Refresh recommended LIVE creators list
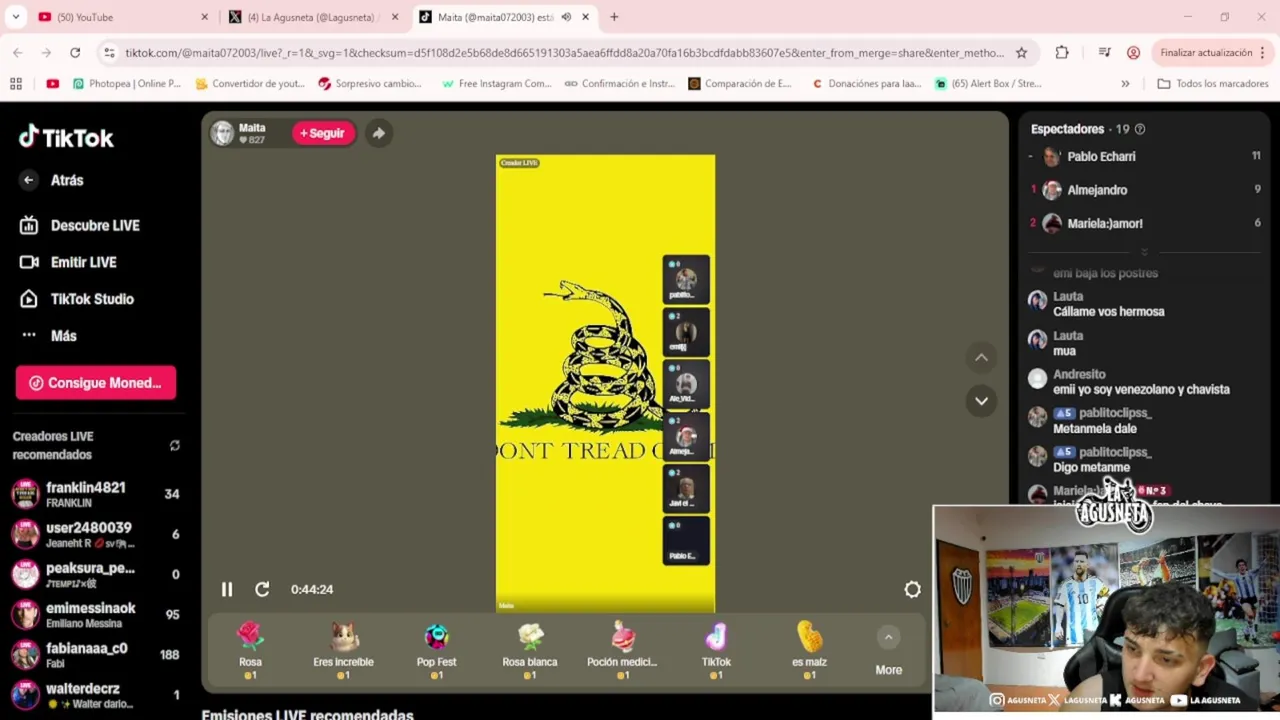 pos(174,445)
